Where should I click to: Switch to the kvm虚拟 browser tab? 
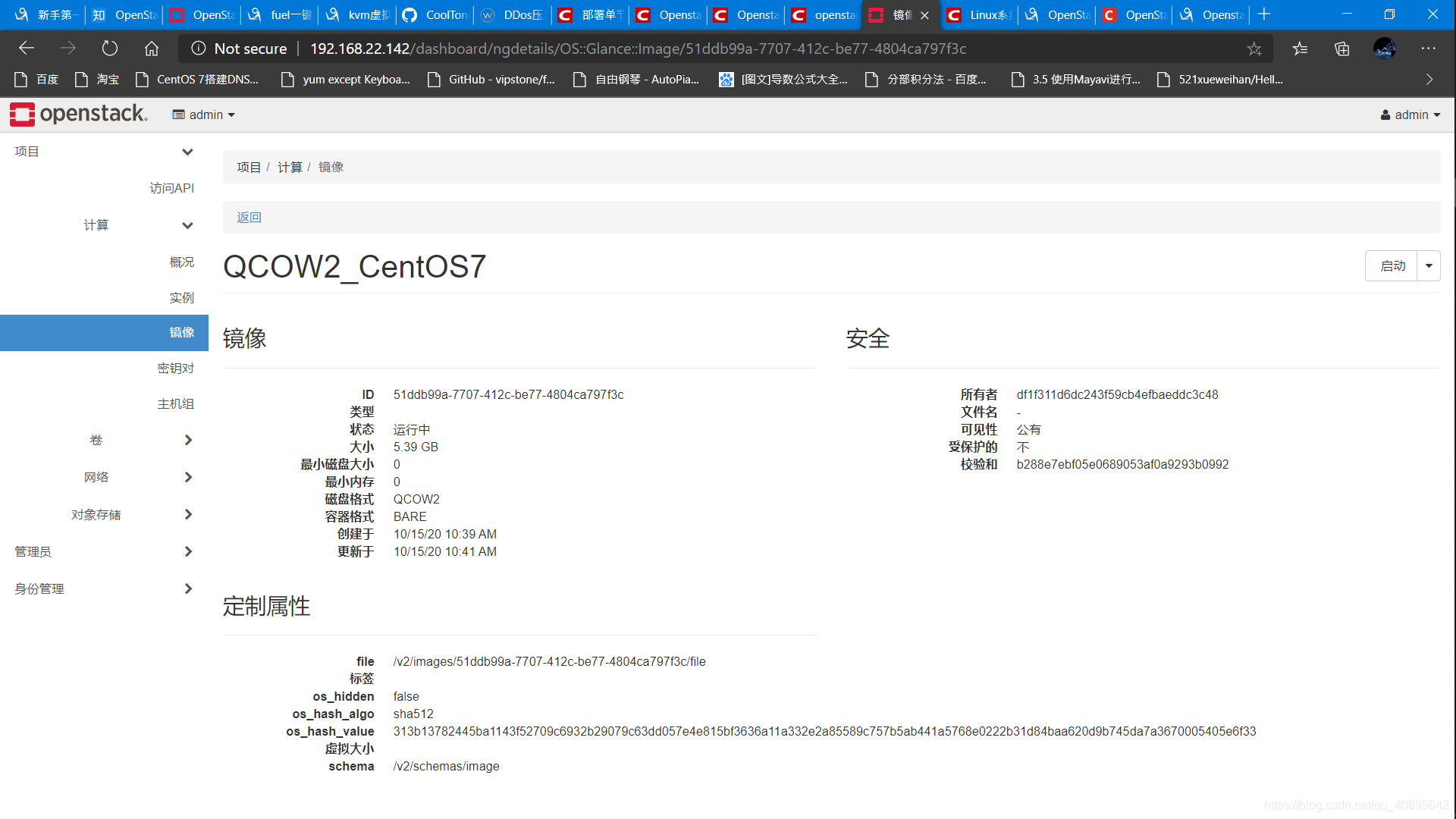click(x=356, y=15)
